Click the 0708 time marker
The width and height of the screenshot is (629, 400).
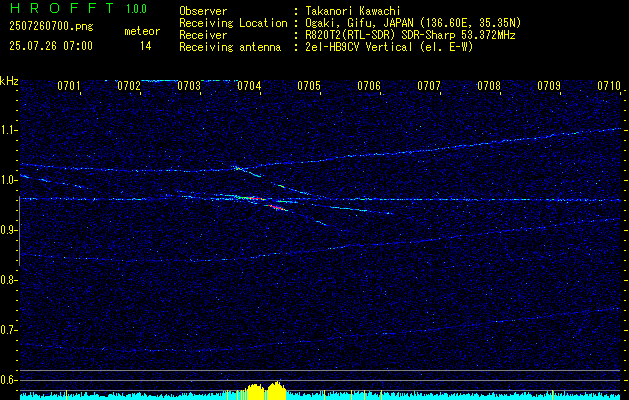point(489,86)
